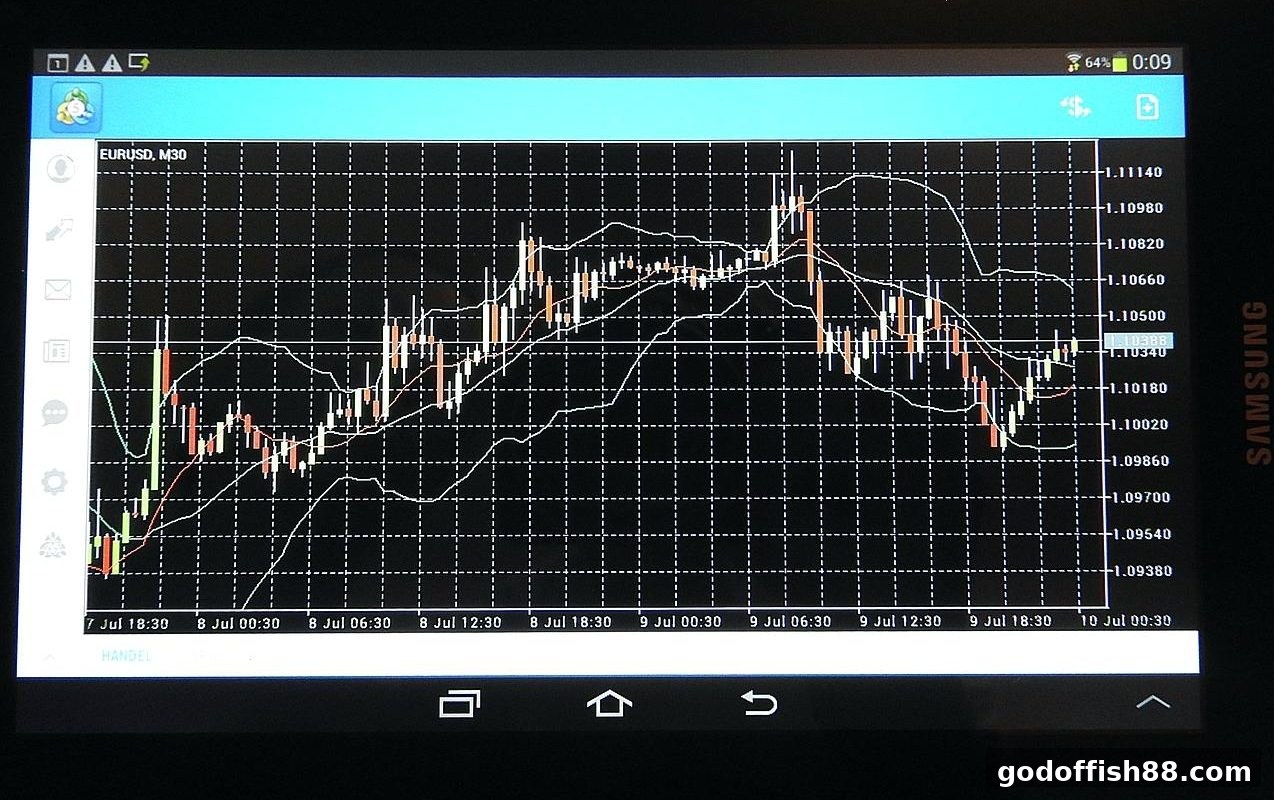Tap the dollar symbol switch icon
Viewport: 1274px width, 800px height.
1076,107
